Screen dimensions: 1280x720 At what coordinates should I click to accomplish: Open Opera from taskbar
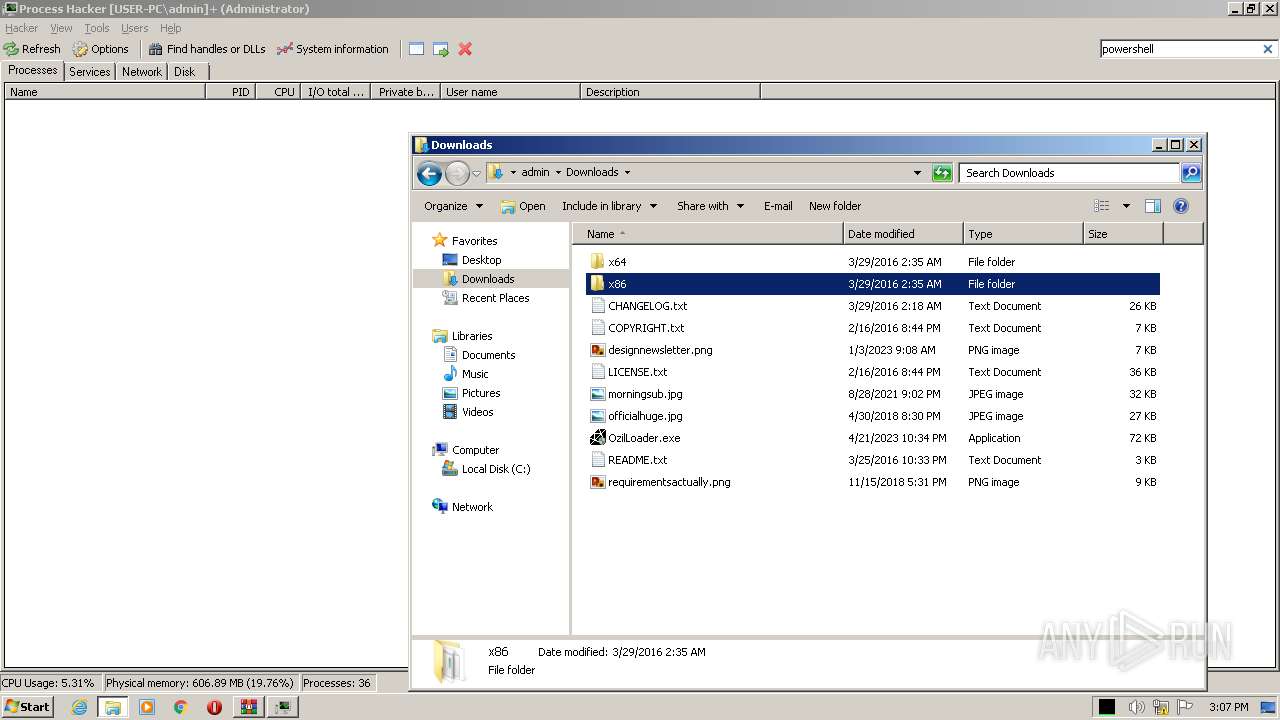click(x=214, y=707)
